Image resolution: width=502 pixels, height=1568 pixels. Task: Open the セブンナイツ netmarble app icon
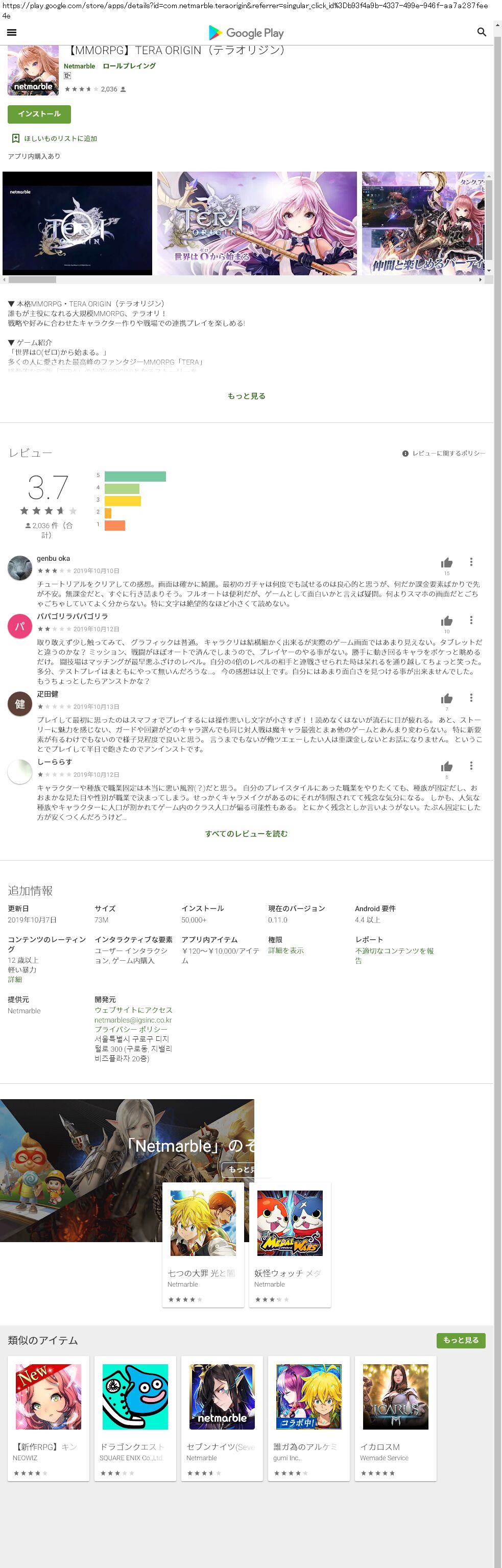coord(222,1396)
